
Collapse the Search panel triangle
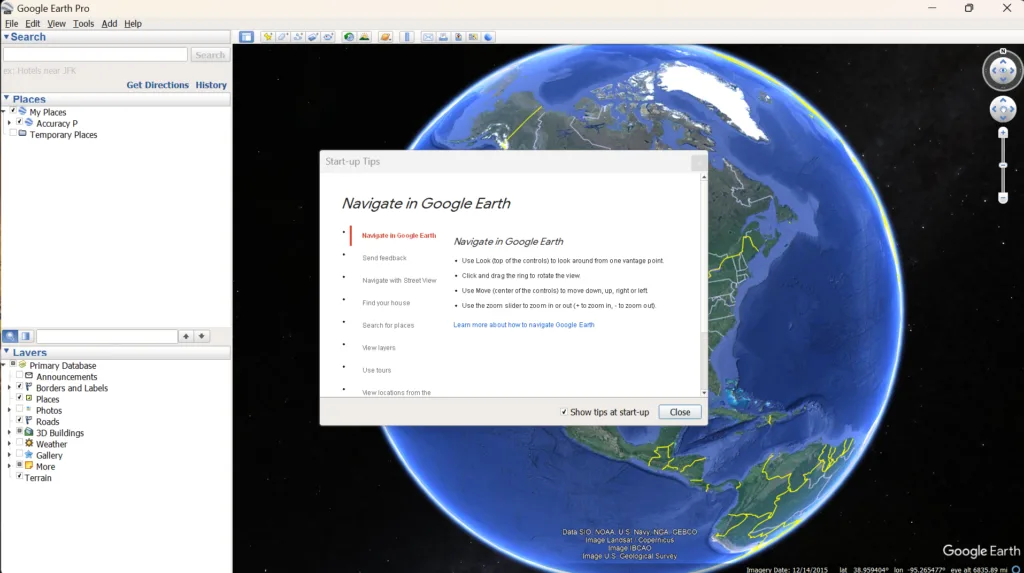click(6, 37)
